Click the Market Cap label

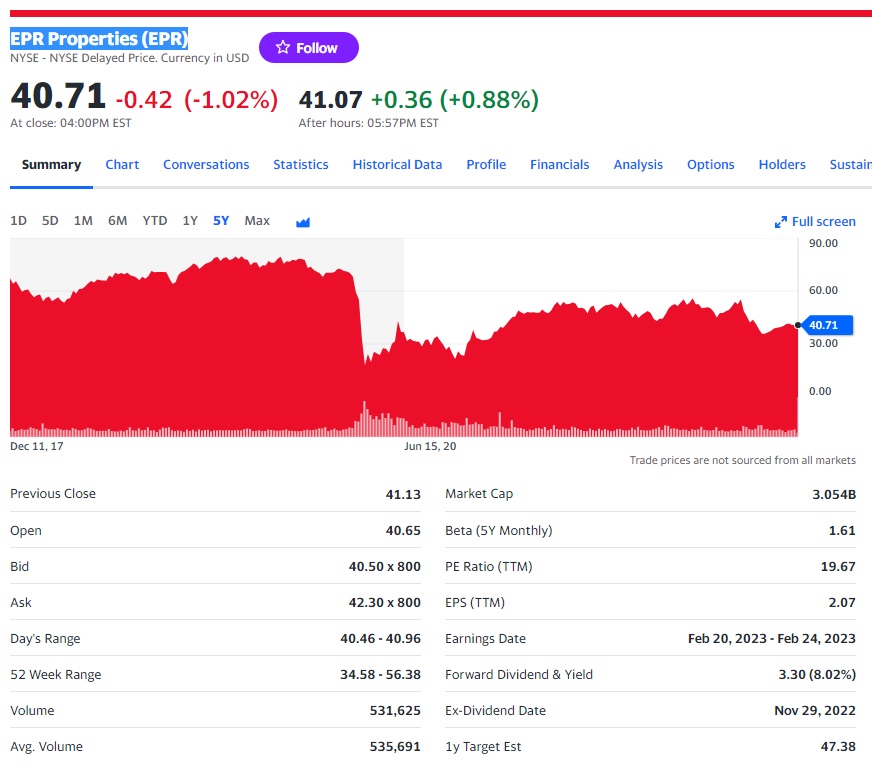click(x=479, y=494)
